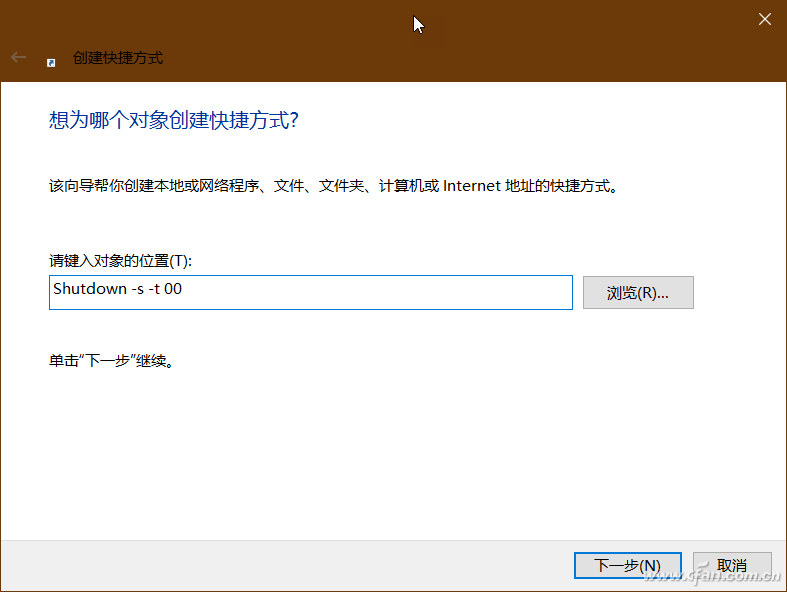
Task: Proceed with 下一步(N) button
Action: point(627,565)
